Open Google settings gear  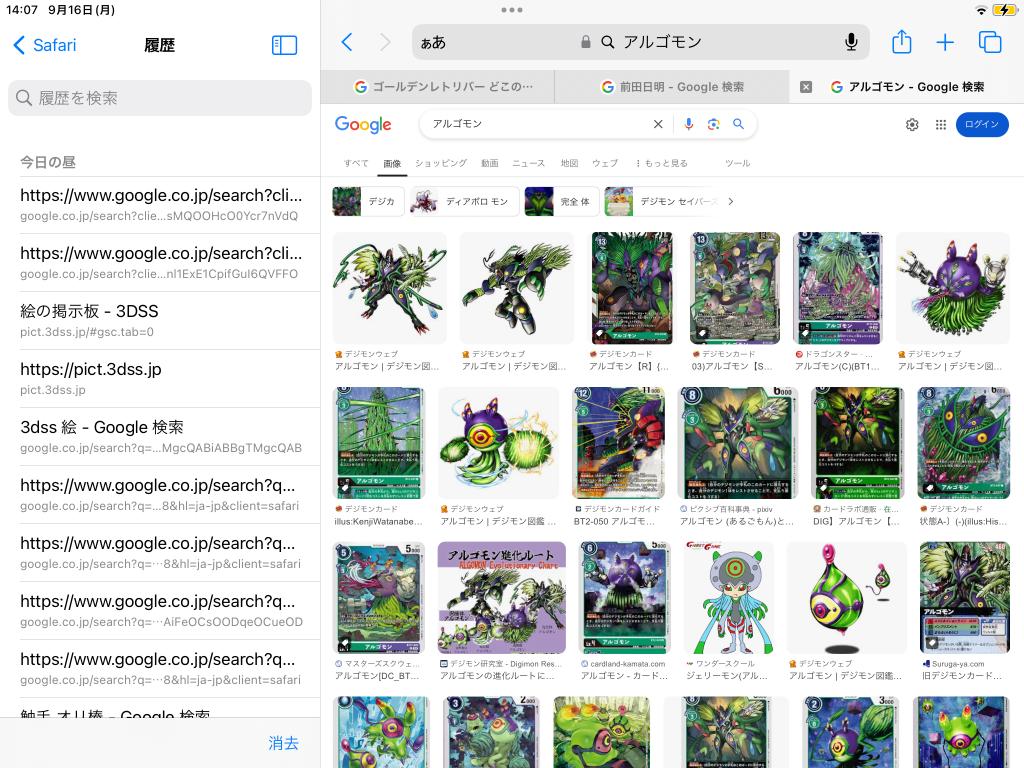pos(912,124)
